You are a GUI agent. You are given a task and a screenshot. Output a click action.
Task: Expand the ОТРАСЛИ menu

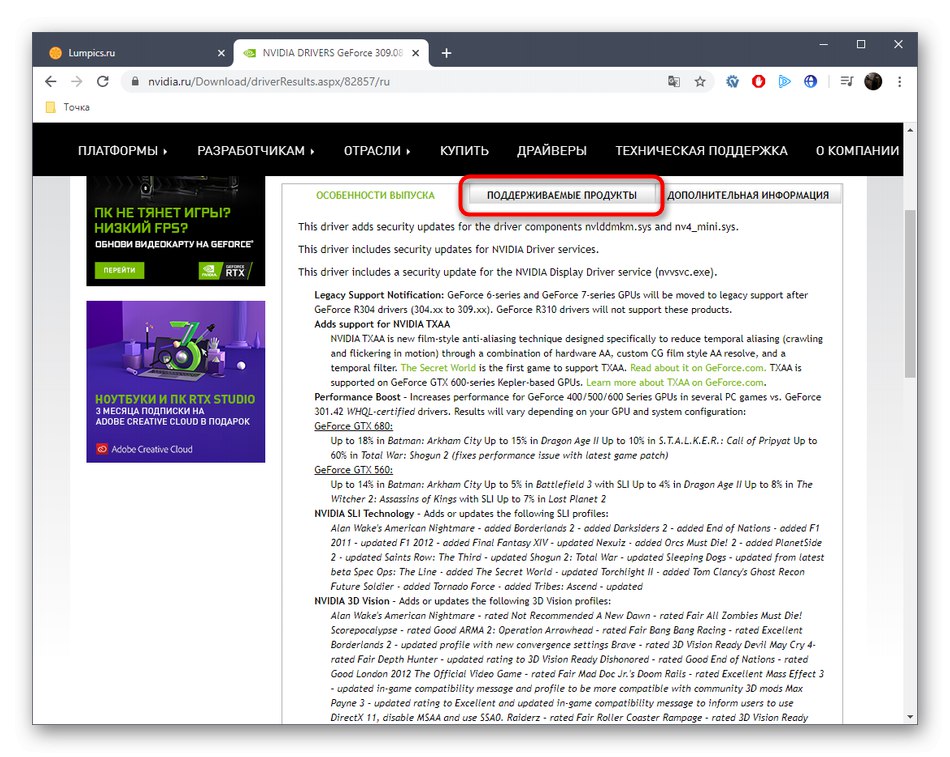tap(377, 151)
